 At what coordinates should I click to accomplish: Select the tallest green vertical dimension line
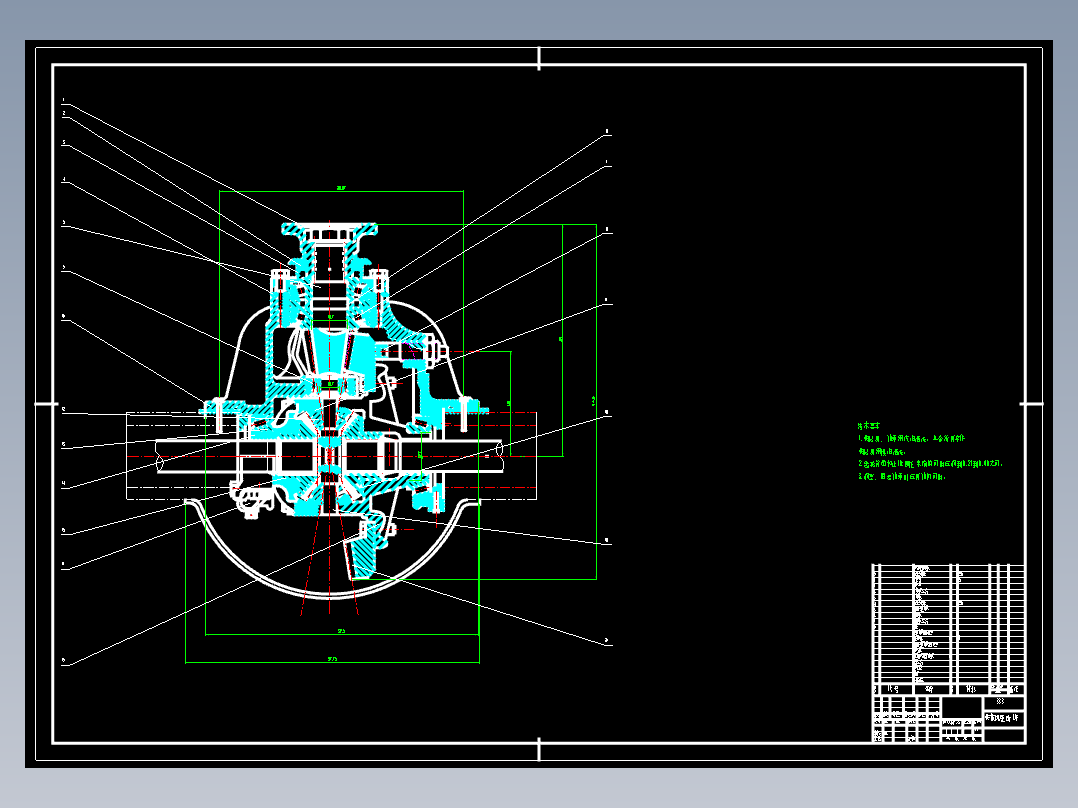pos(596,402)
